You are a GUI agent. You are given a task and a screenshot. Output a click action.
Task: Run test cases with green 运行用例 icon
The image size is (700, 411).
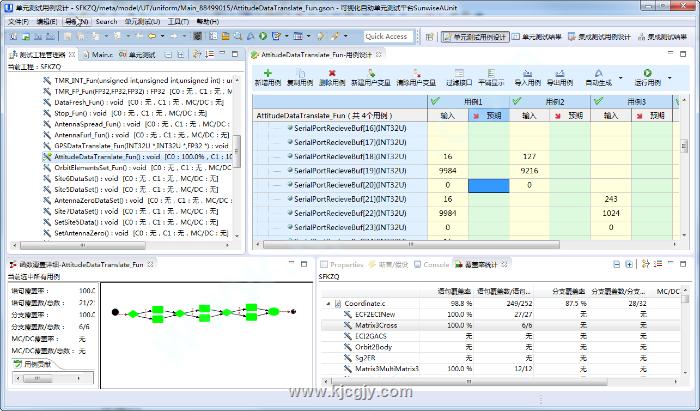pos(648,73)
